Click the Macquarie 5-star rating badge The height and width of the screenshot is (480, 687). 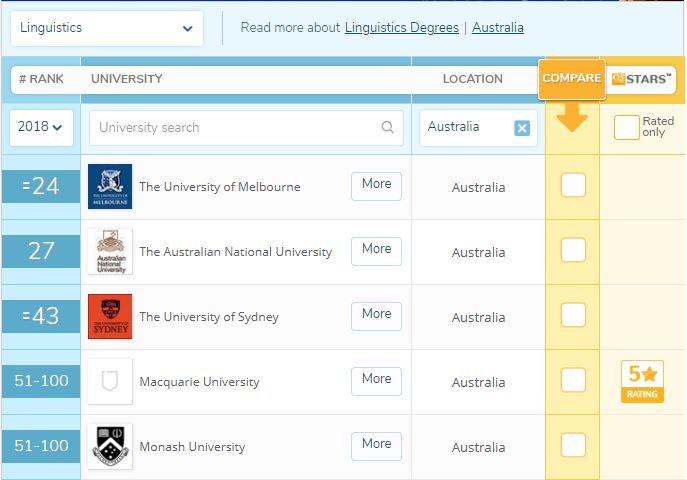coord(642,381)
